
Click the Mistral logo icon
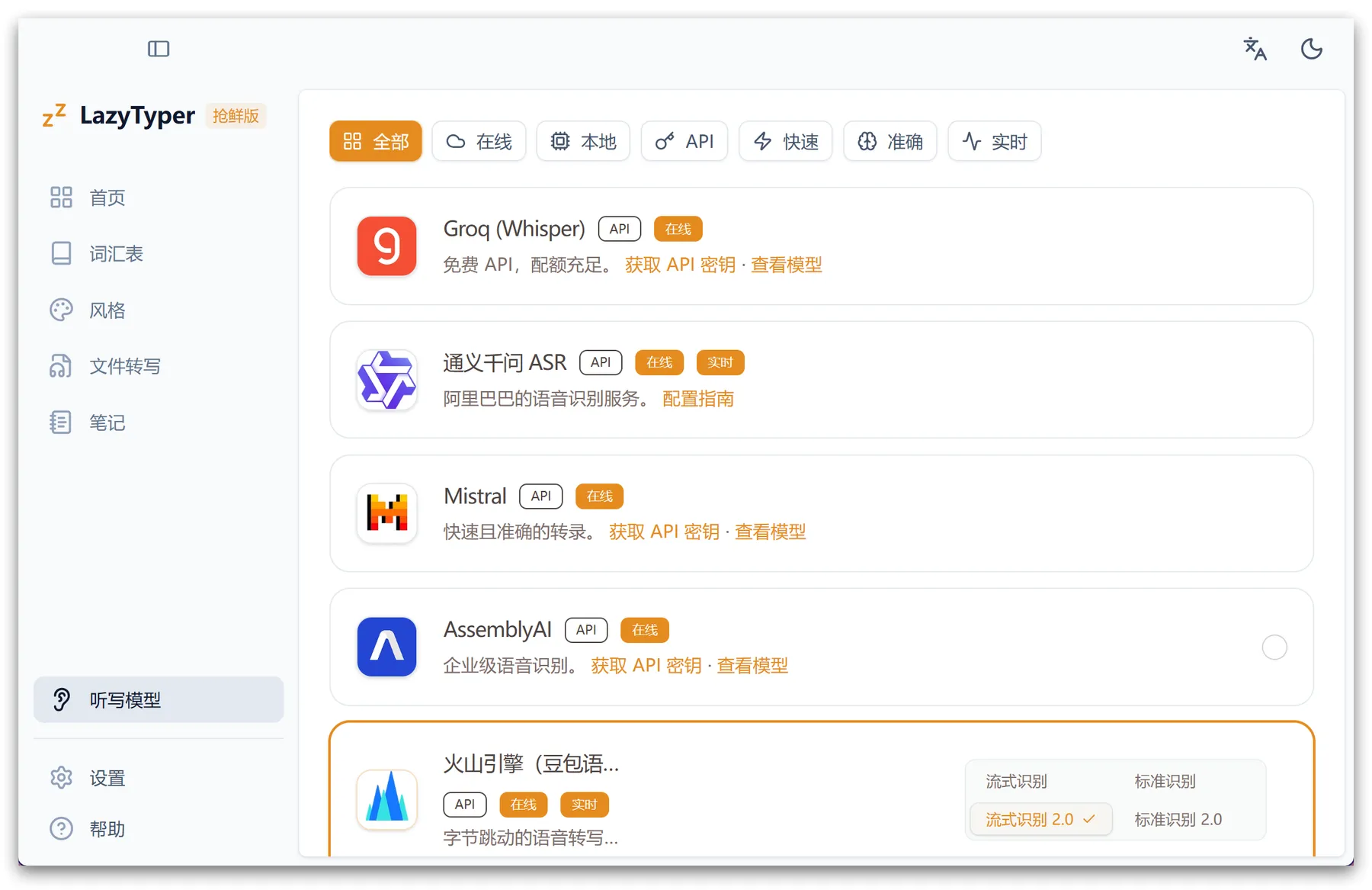click(x=386, y=513)
